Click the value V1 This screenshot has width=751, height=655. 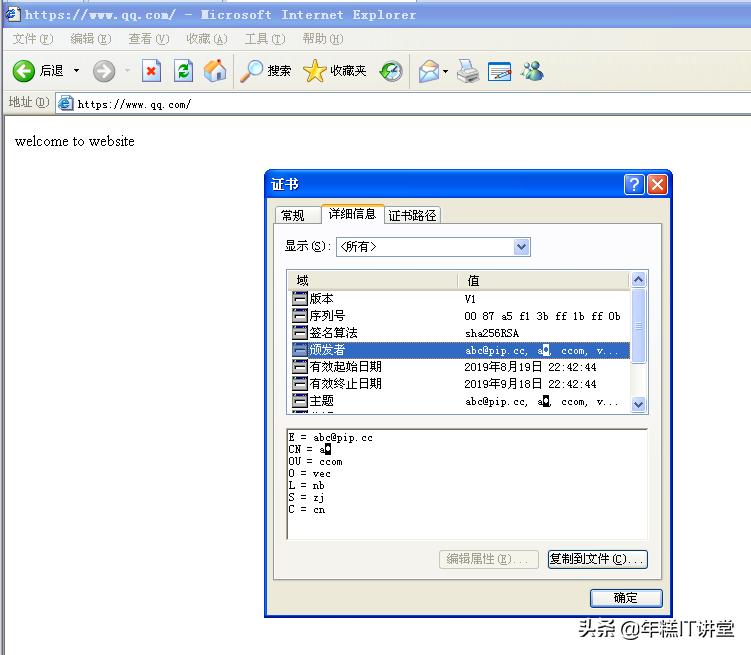point(470,299)
